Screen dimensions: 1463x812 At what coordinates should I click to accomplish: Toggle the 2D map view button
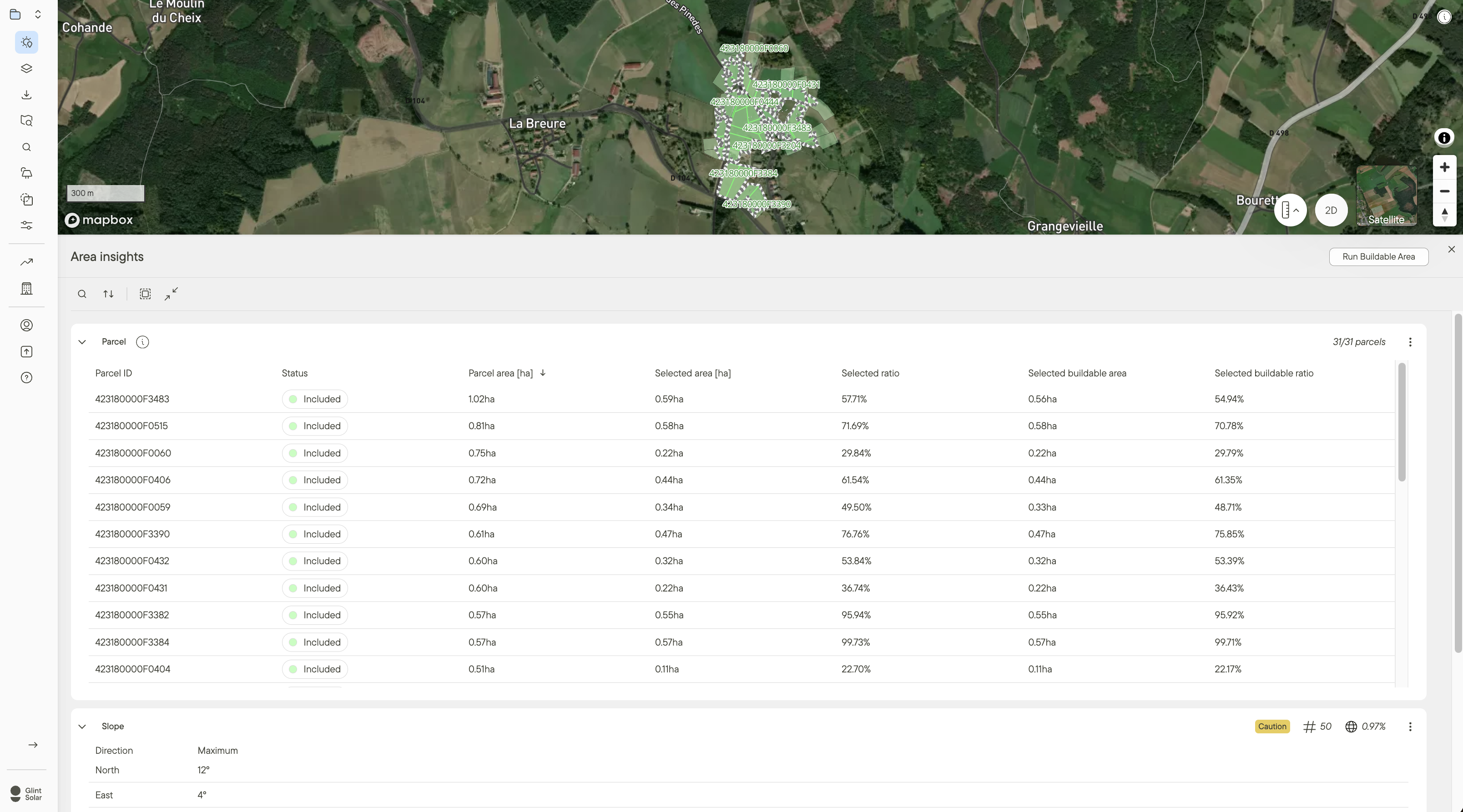click(1331, 211)
